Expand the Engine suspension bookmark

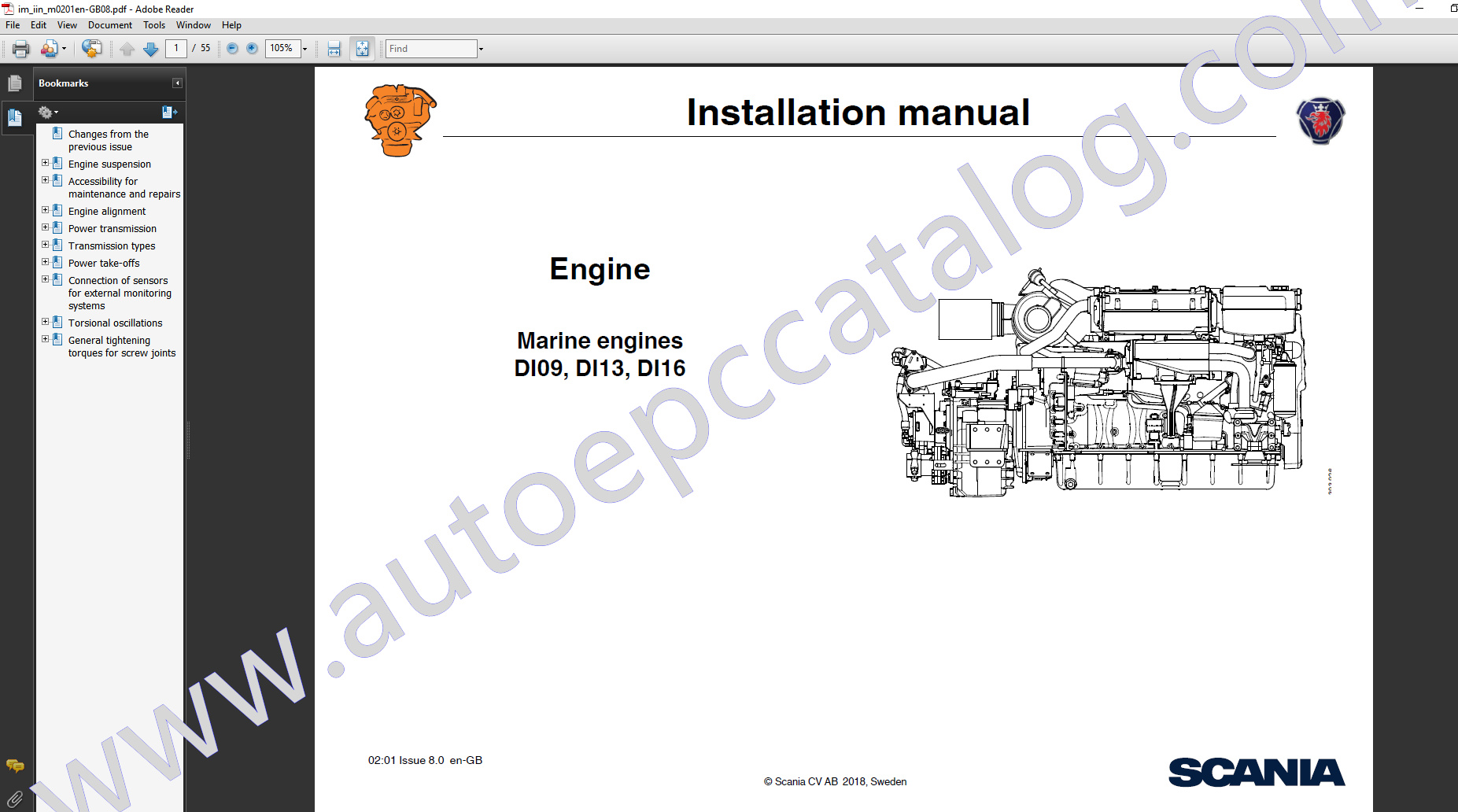tap(45, 164)
